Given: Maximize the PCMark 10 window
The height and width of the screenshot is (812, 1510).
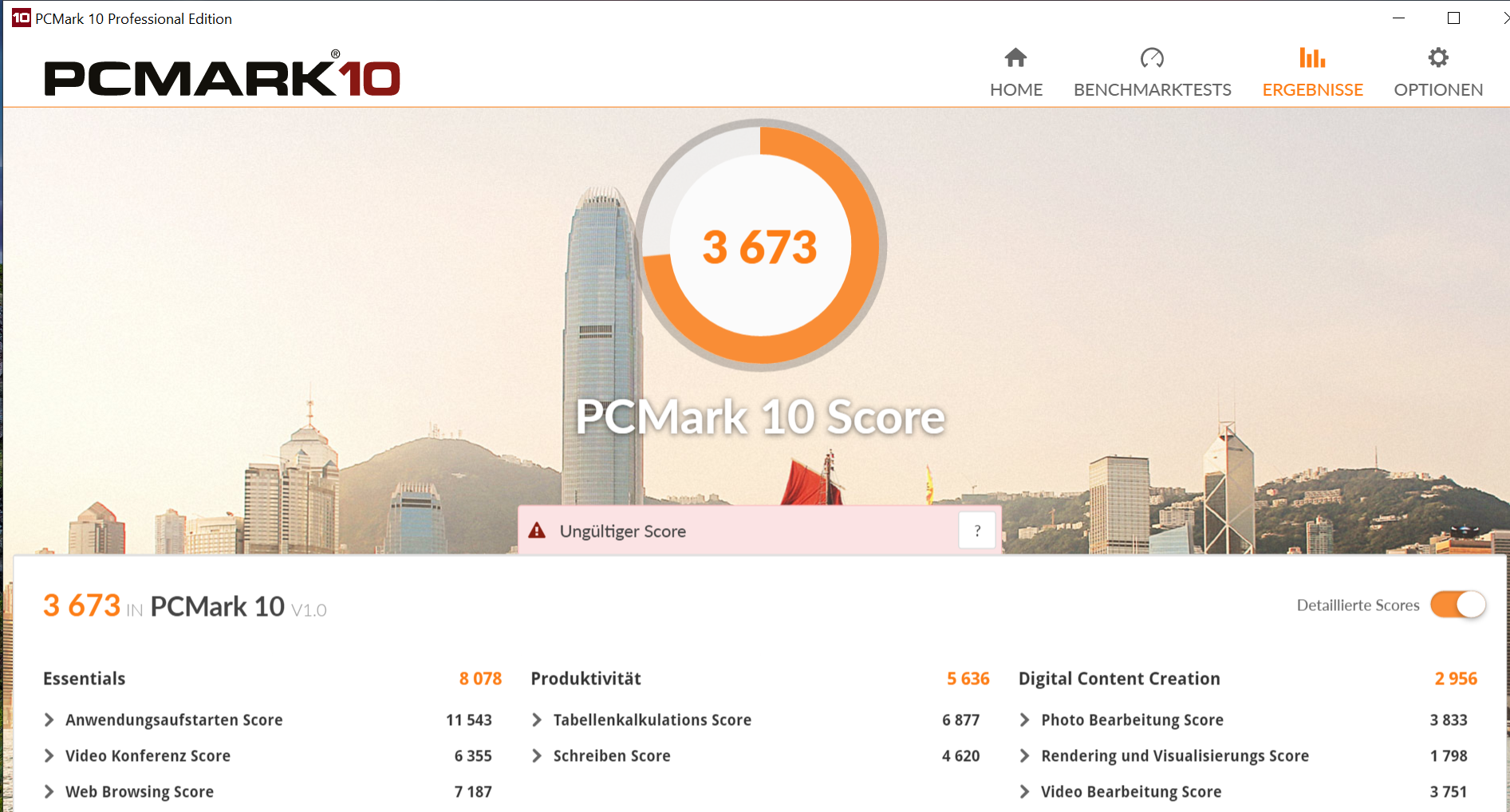Looking at the screenshot, I should point(1453,18).
